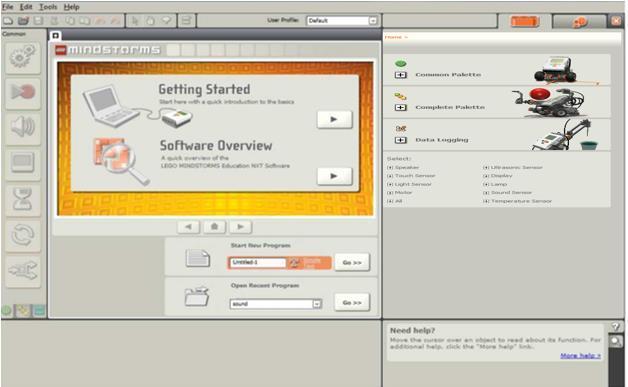Toggle the All checkbox
This screenshot has height=387, width=628.
tap(390, 201)
